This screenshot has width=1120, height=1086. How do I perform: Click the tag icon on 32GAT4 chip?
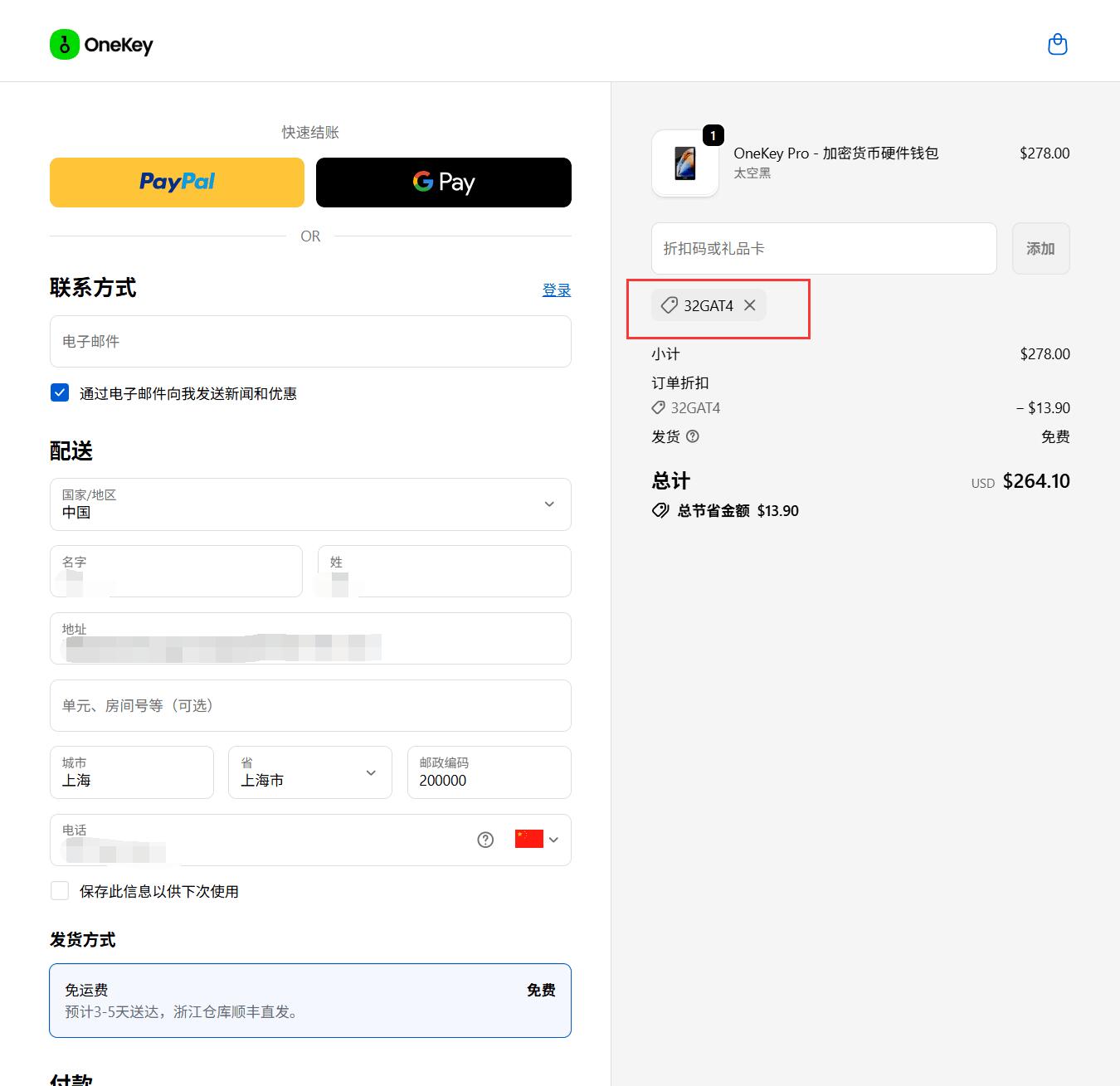(669, 305)
